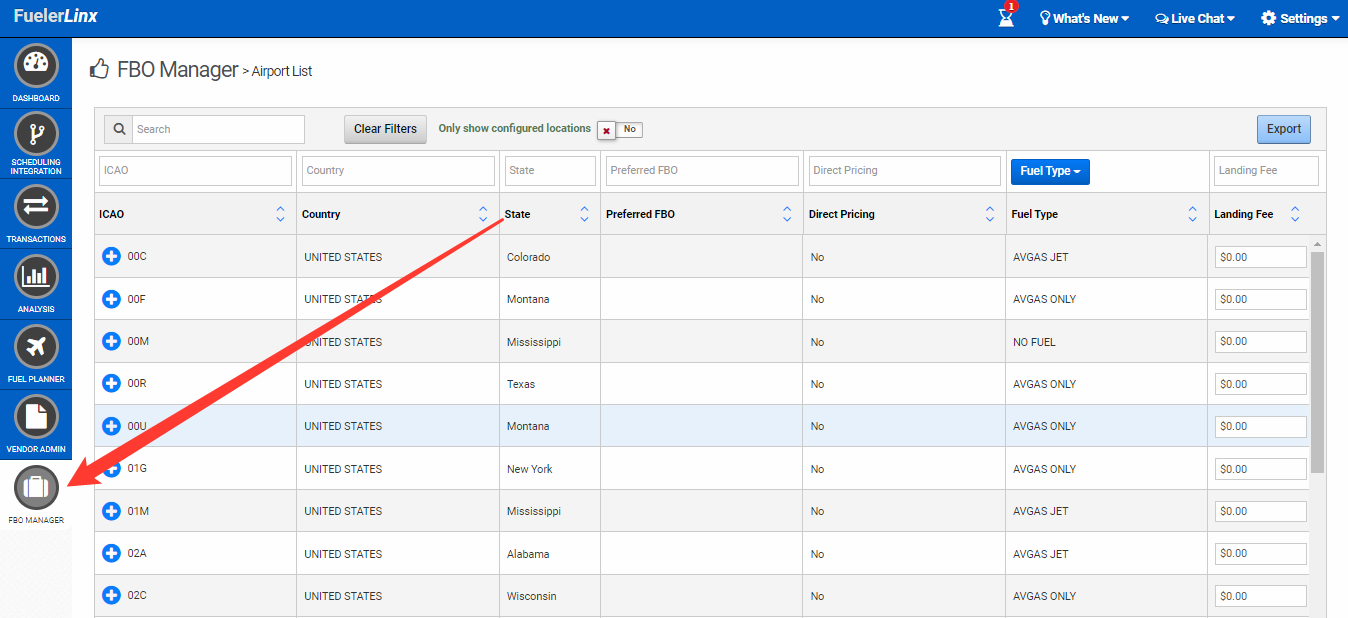1348x618 pixels.
Task: Expand the 00C airport row
Action: [x=111, y=257]
